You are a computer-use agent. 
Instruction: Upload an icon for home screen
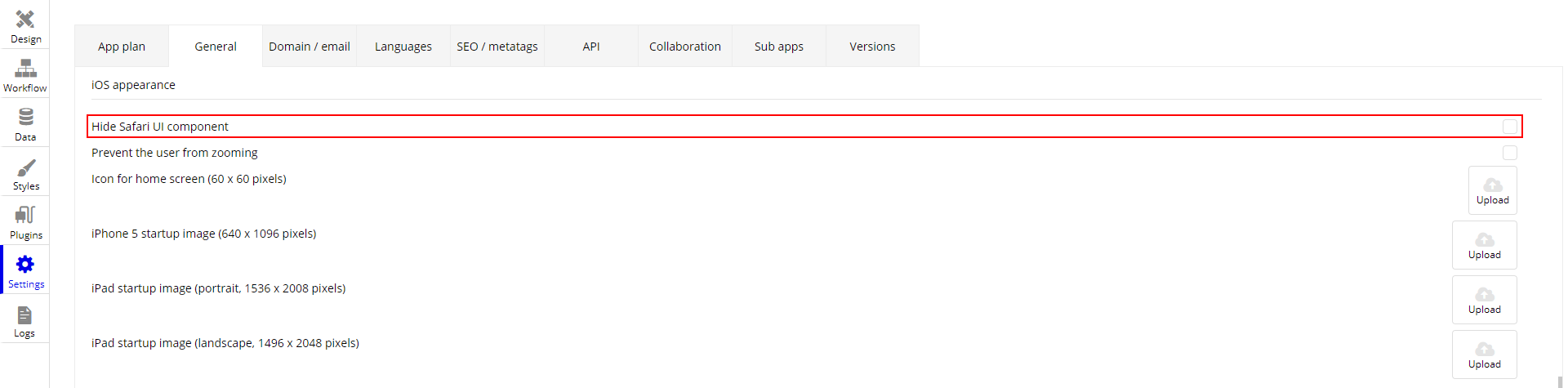(x=1492, y=190)
